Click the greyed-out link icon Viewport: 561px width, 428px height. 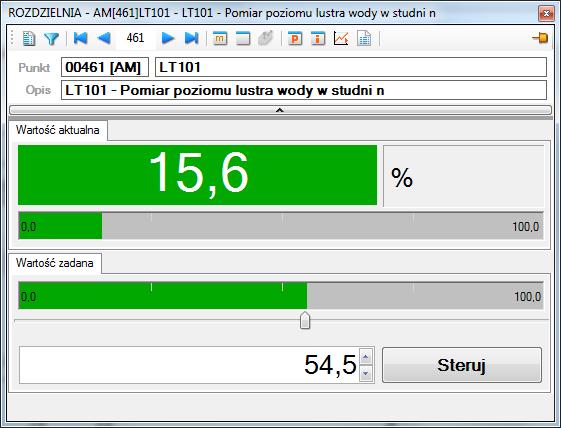(x=265, y=38)
